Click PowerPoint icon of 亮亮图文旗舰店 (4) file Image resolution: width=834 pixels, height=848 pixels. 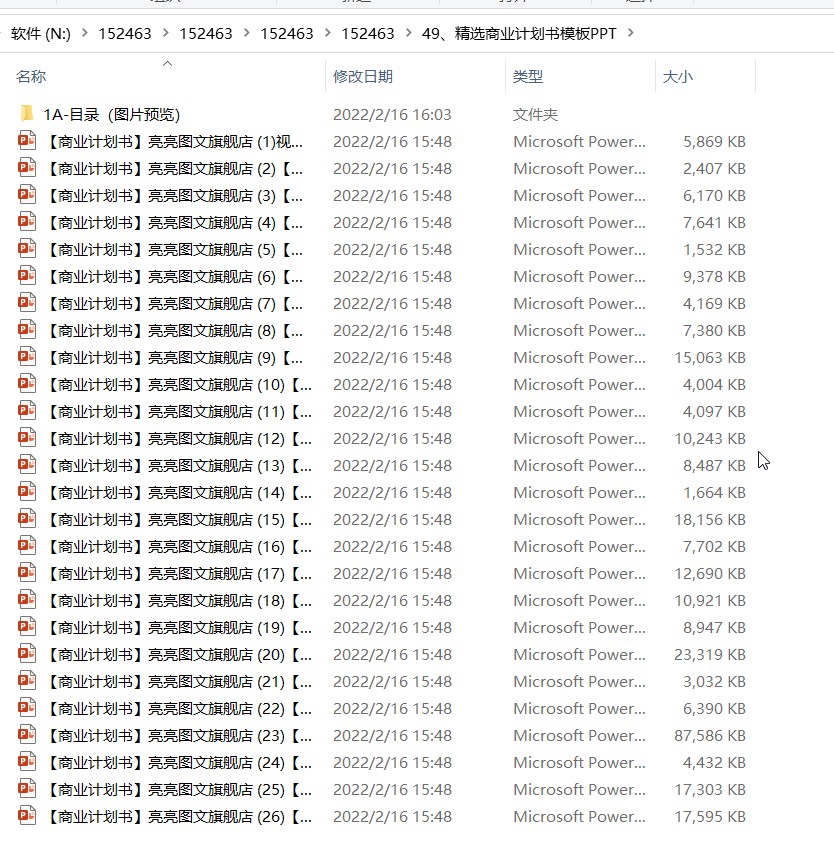click(27, 222)
